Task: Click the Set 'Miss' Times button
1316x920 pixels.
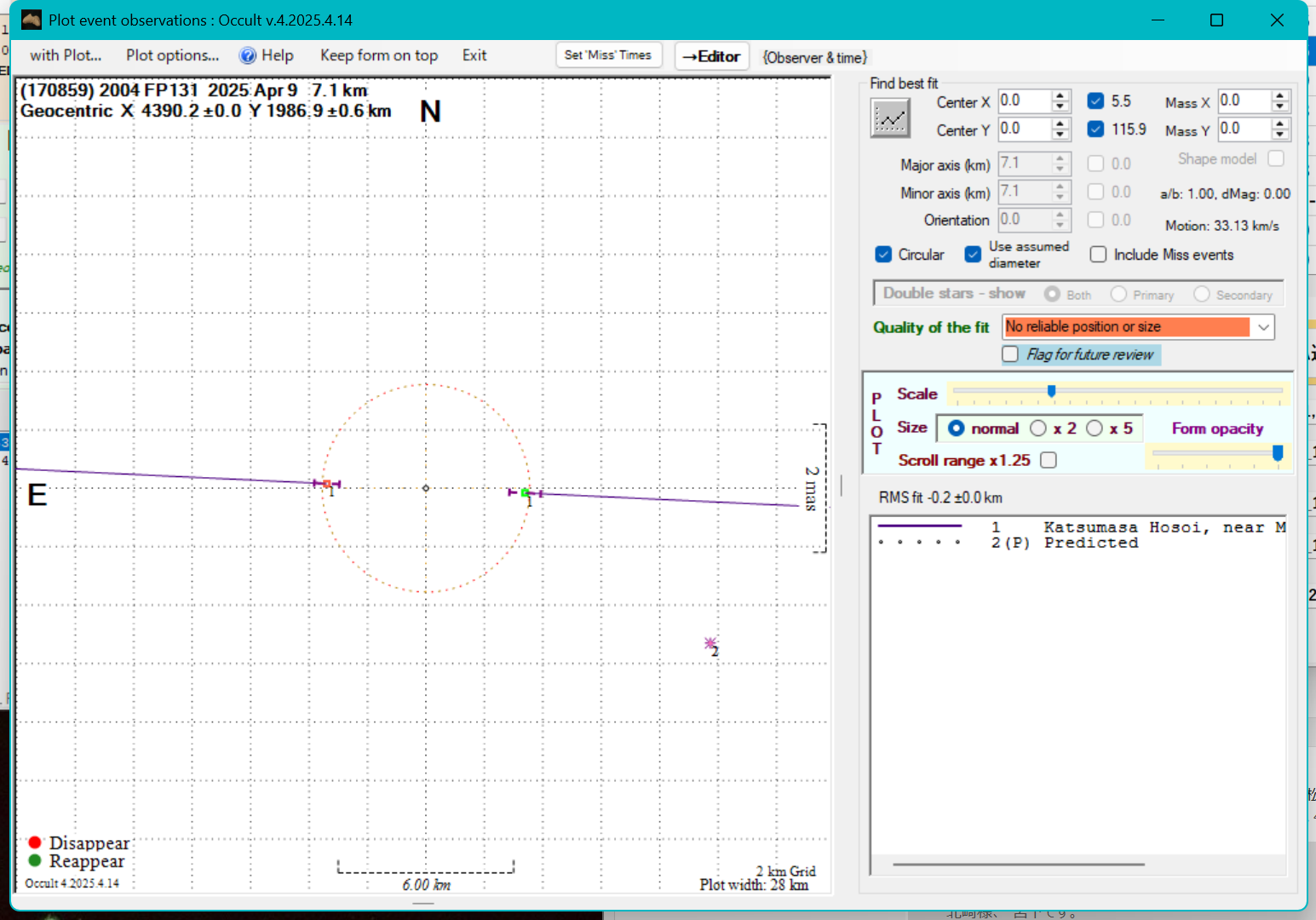Action: [607, 55]
